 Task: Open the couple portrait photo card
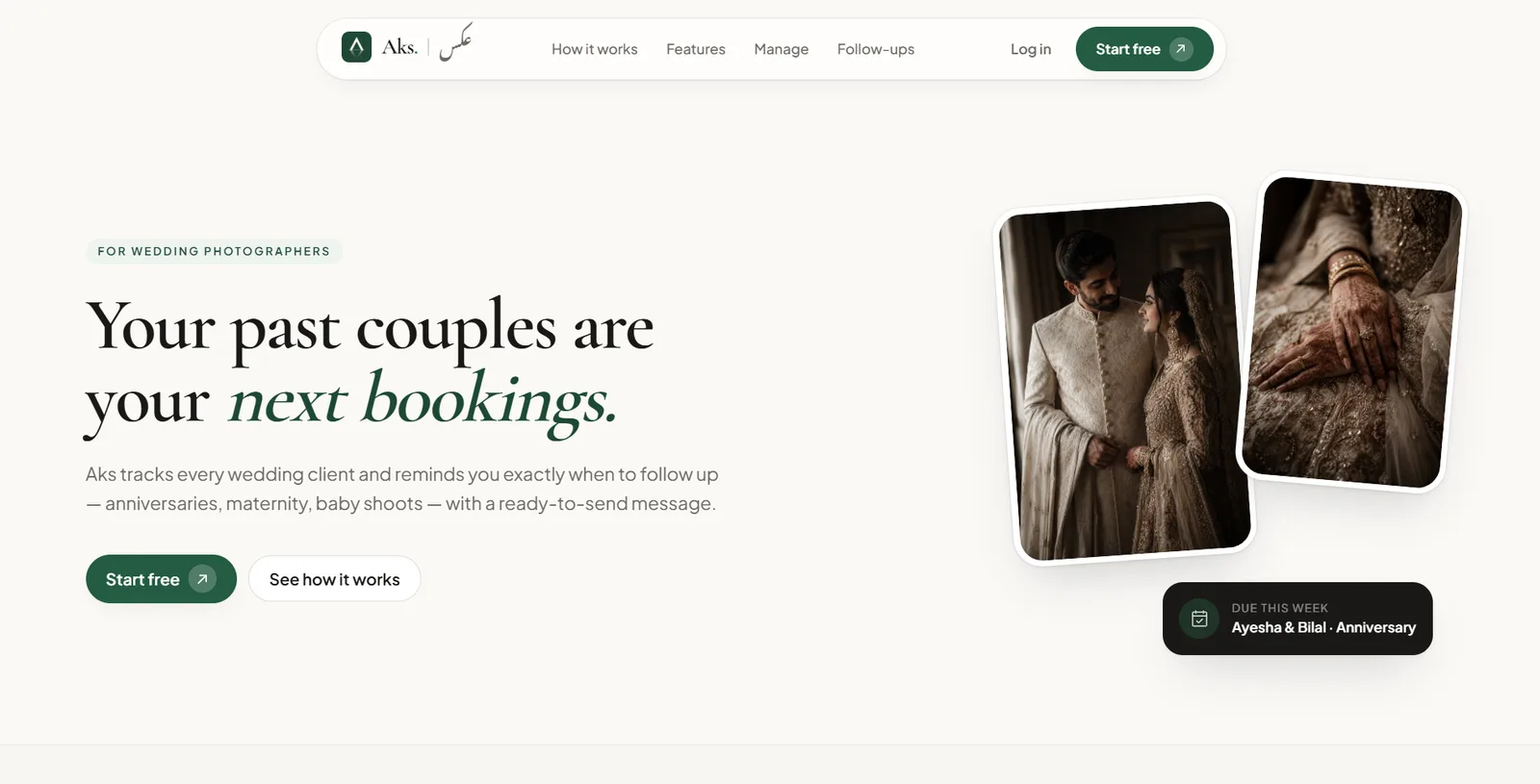1124,381
